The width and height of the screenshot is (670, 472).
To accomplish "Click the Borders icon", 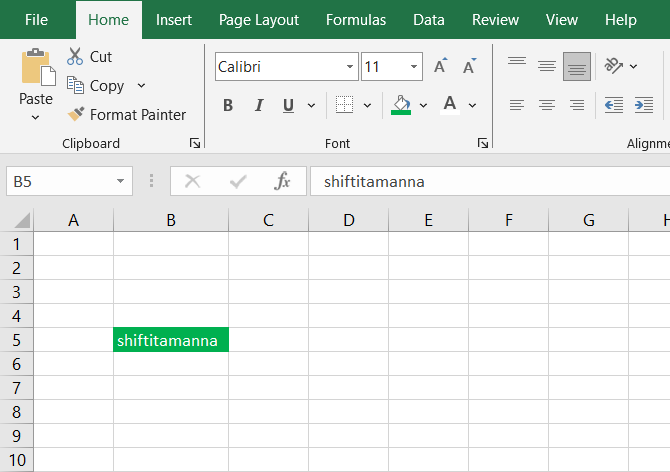I will coord(344,105).
